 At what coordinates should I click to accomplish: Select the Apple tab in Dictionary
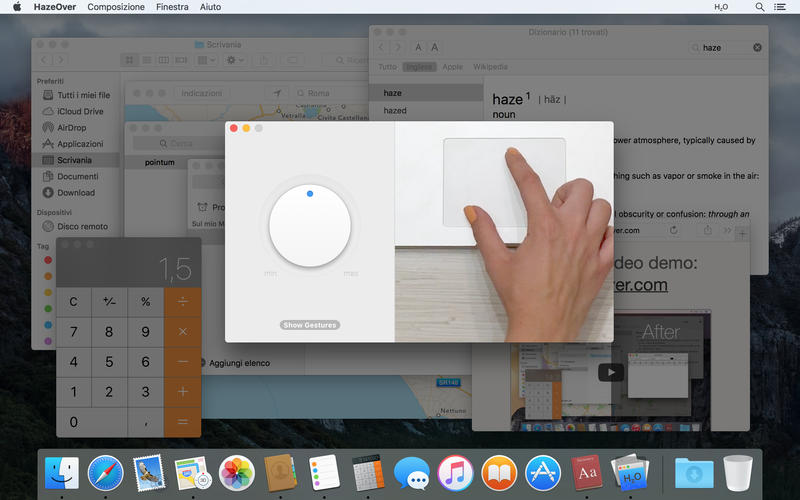click(453, 67)
